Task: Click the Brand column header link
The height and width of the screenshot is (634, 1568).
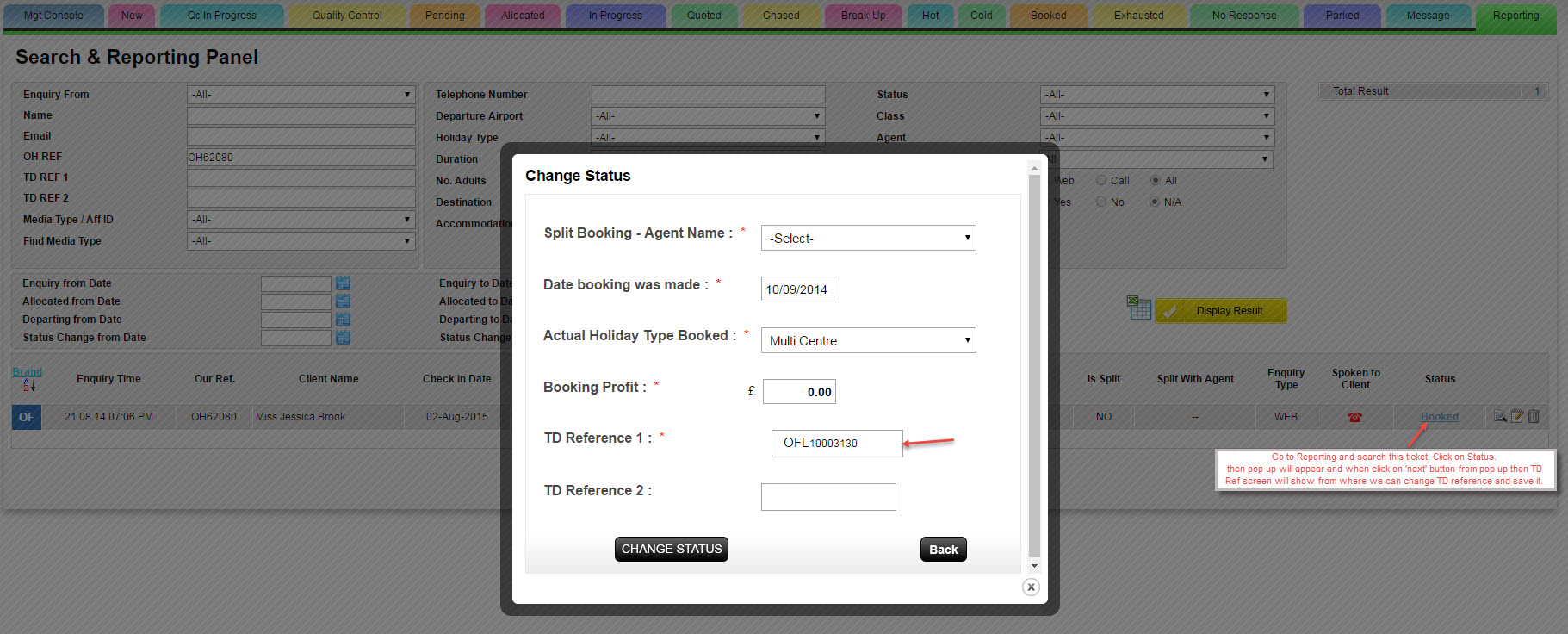Action: [x=27, y=372]
